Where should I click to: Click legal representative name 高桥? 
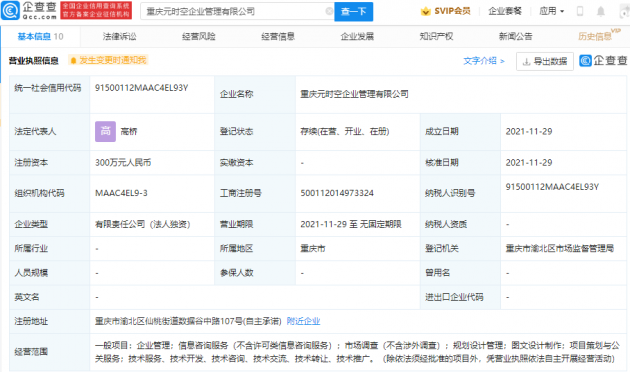129,131
